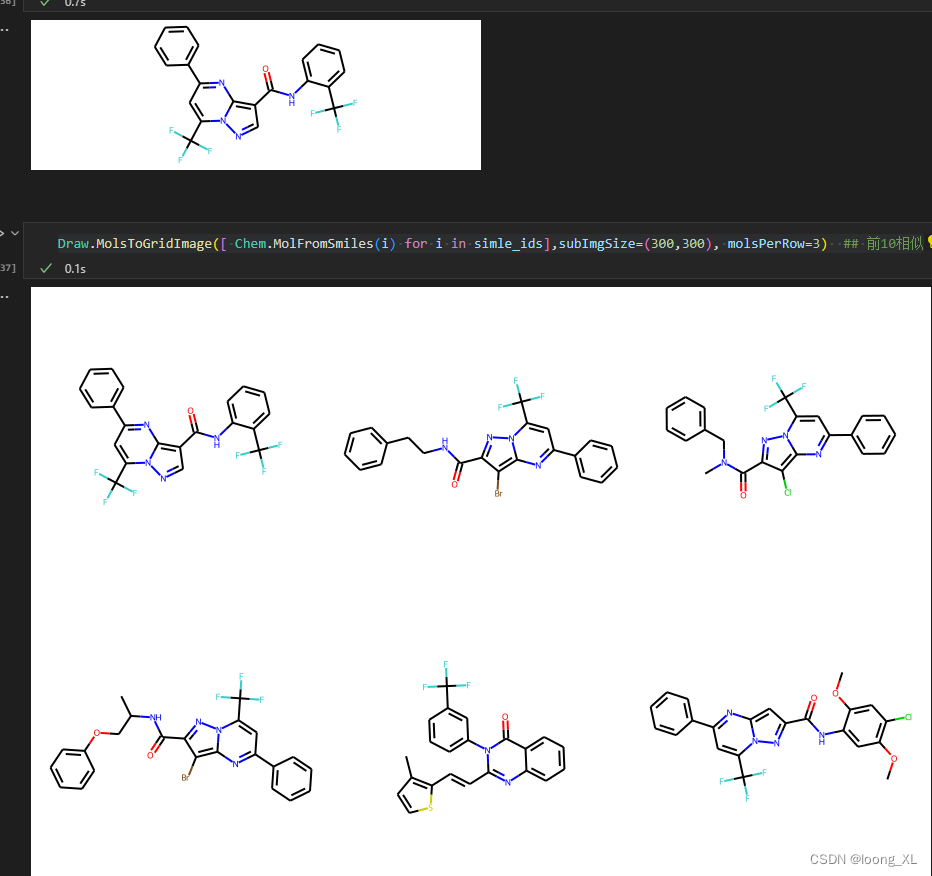
Task: Run the Draw.MolsToGridImage code cell
Action: coord(2,232)
